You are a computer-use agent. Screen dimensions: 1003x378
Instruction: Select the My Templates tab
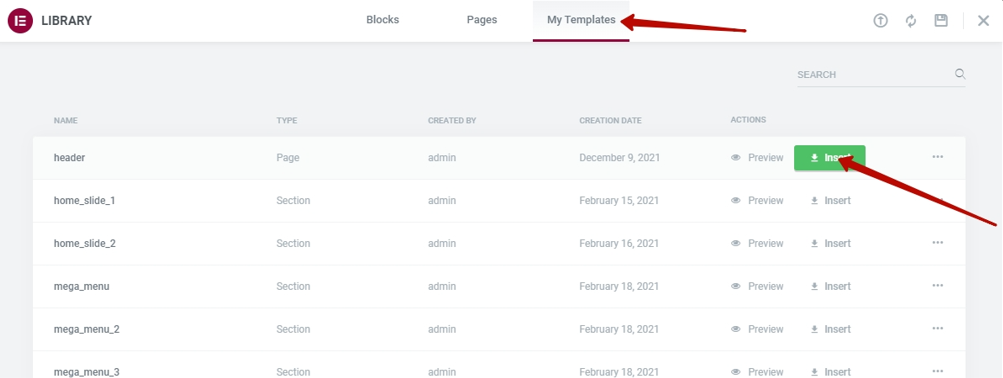(581, 20)
